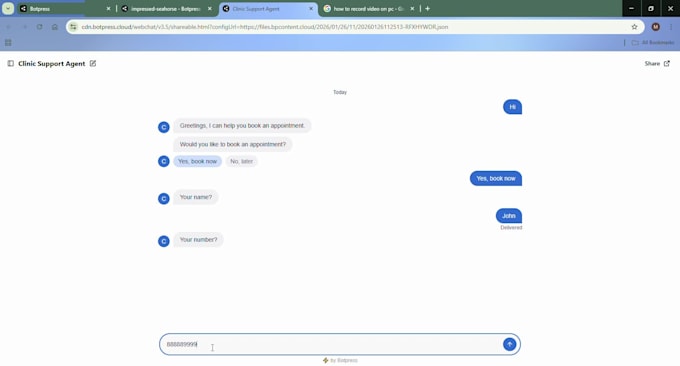This screenshot has width=680, height=366.
Task: Select the address bar URL
Action: [265, 27]
